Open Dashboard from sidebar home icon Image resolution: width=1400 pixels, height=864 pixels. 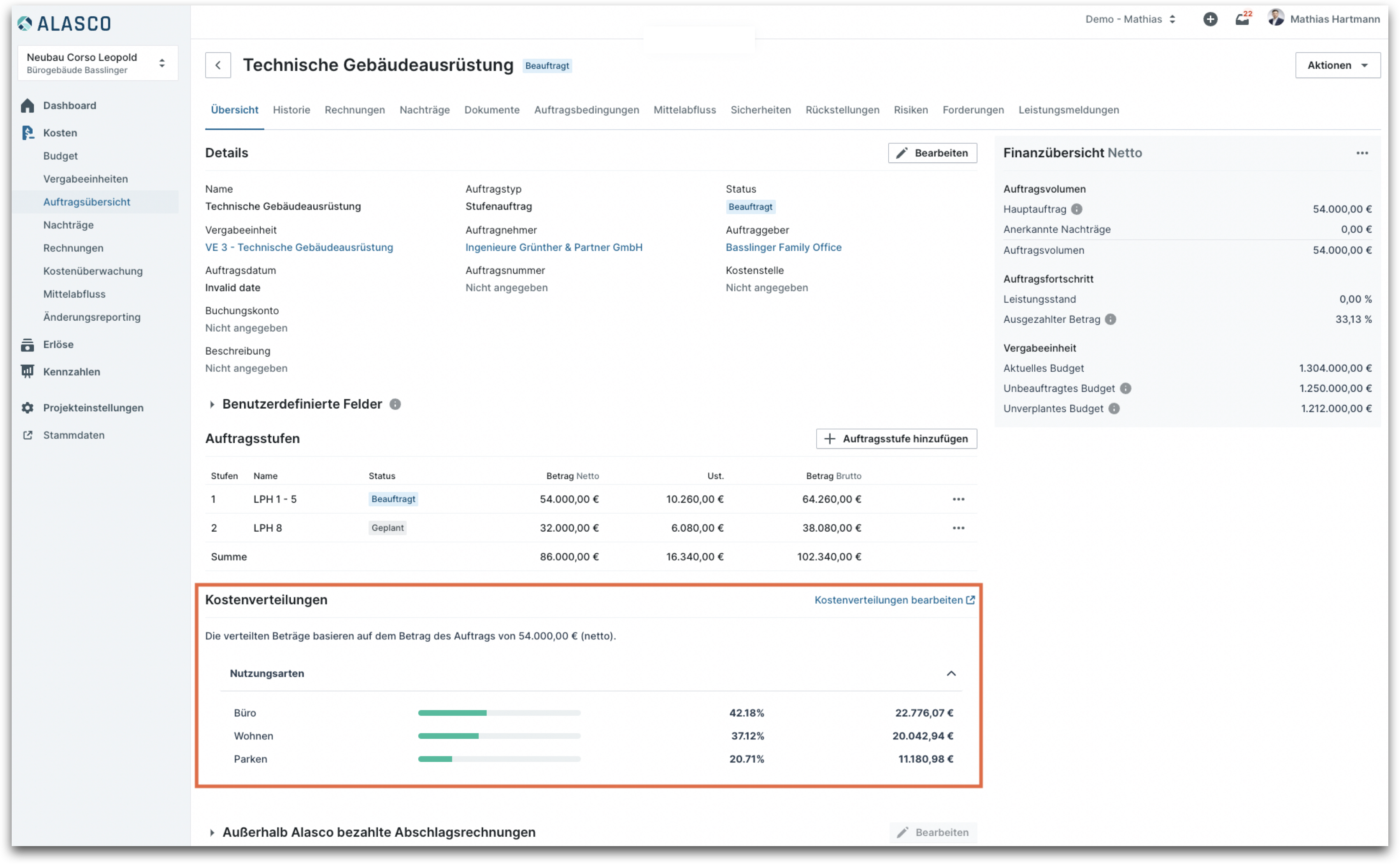(x=27, y=106)
